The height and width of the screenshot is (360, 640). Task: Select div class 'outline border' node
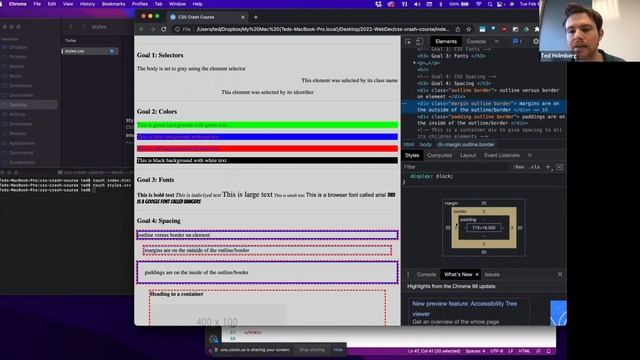click(x=488, y=93)
